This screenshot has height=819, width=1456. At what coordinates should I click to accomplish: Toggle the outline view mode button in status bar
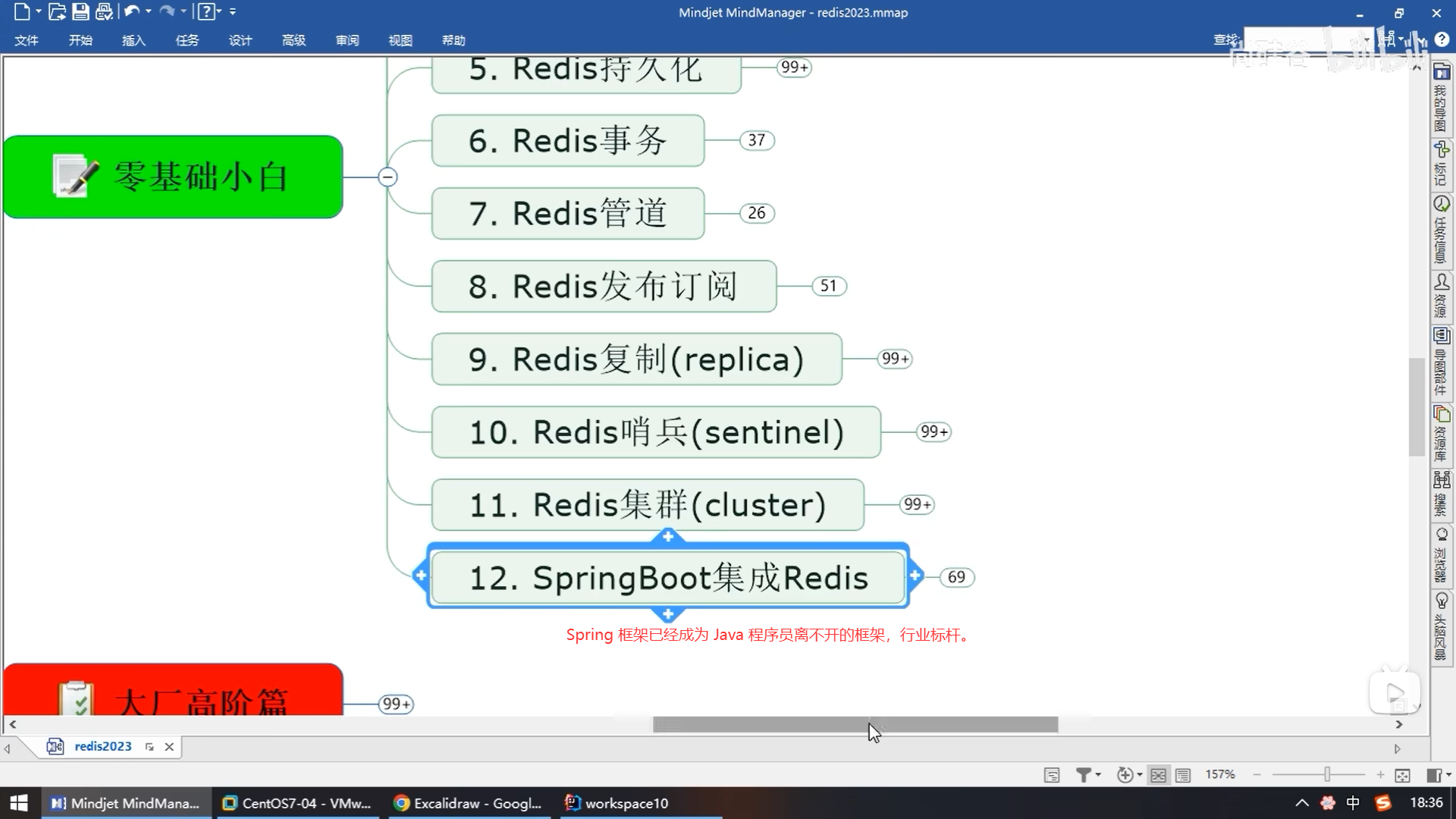[1182, 775]
